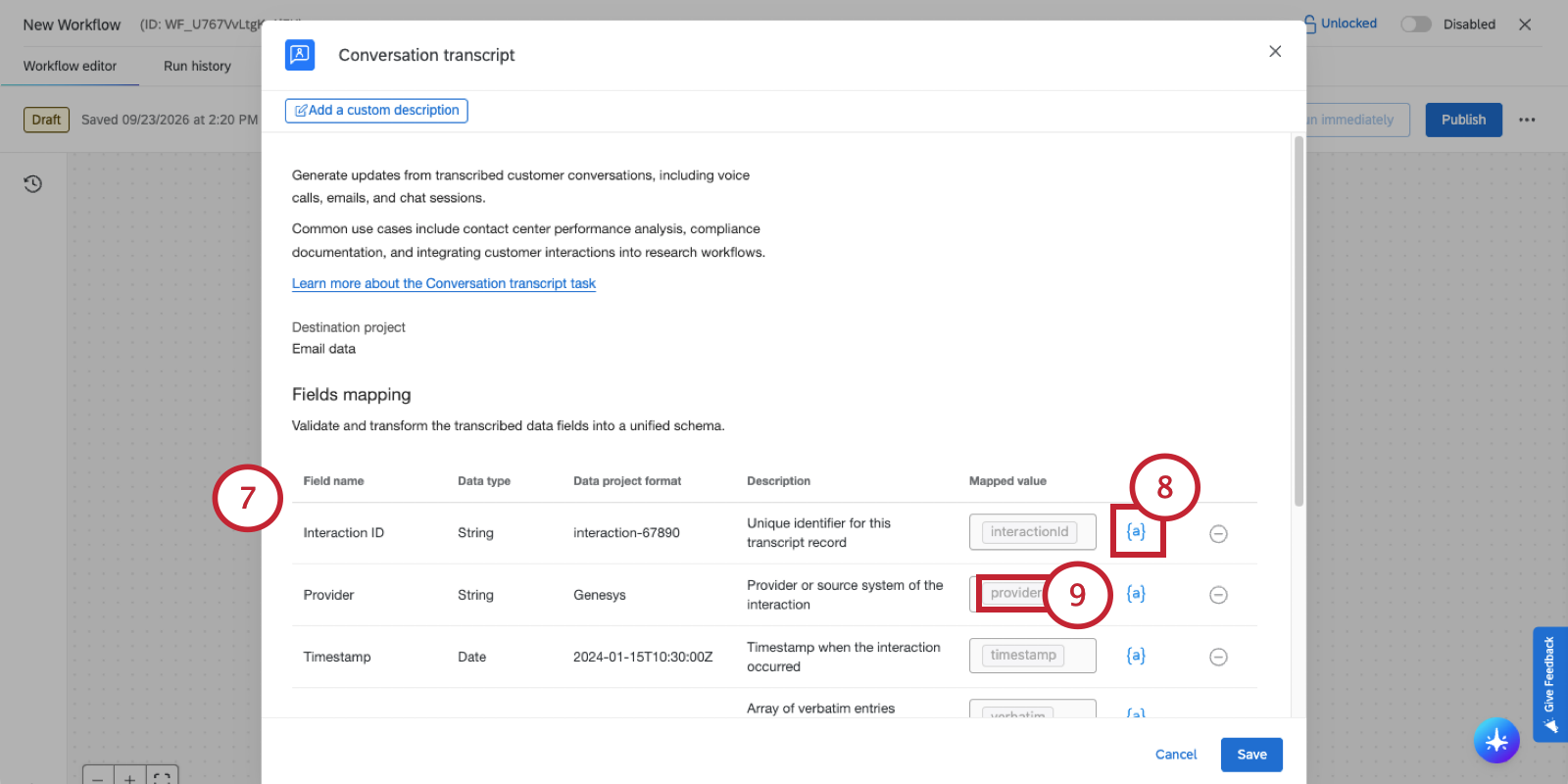Remove the Provider field row
Image resolution: width=1568 pixels, height=784 pixels.
point(1218,595)
